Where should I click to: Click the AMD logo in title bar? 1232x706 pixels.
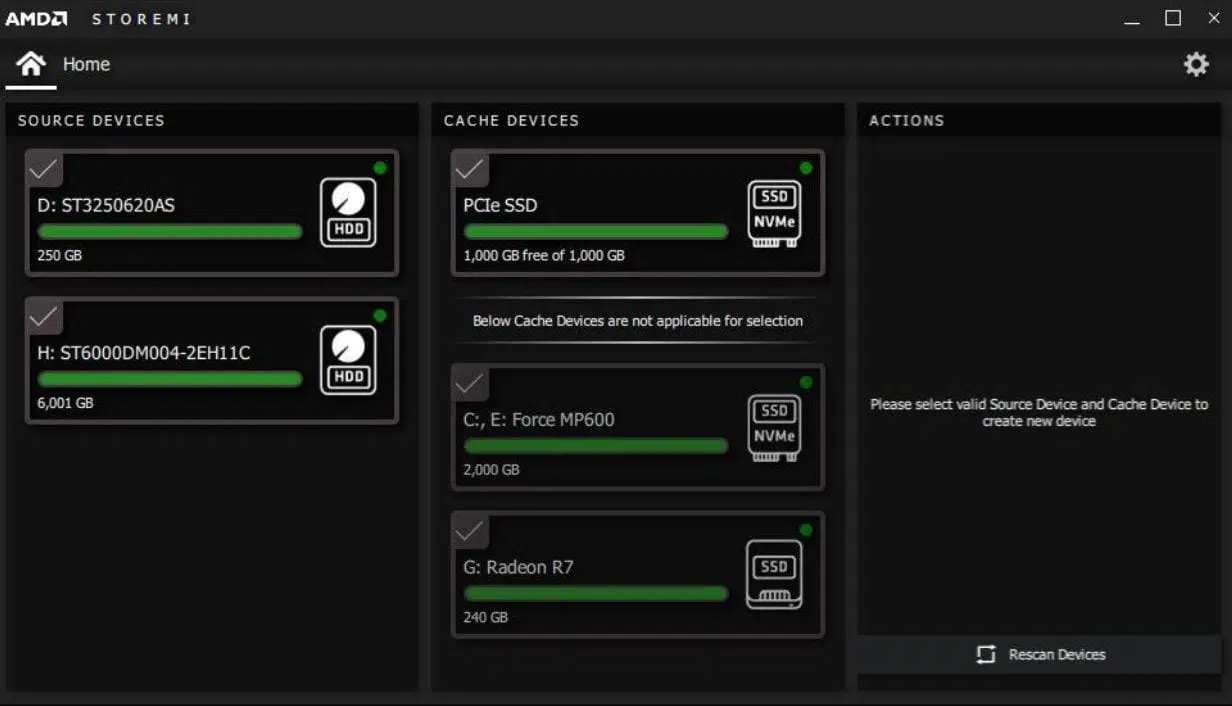36,19
